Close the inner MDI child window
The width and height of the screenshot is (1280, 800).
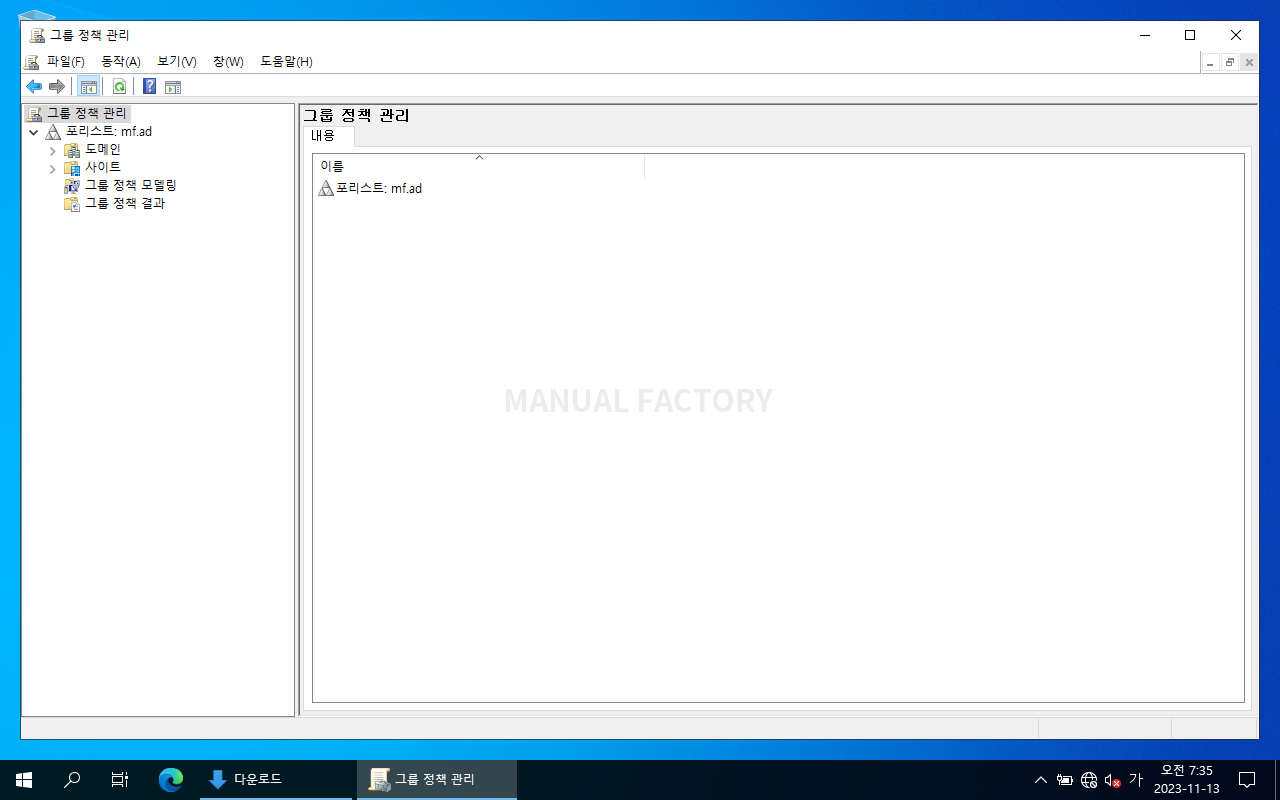[x=1249, y=62]
